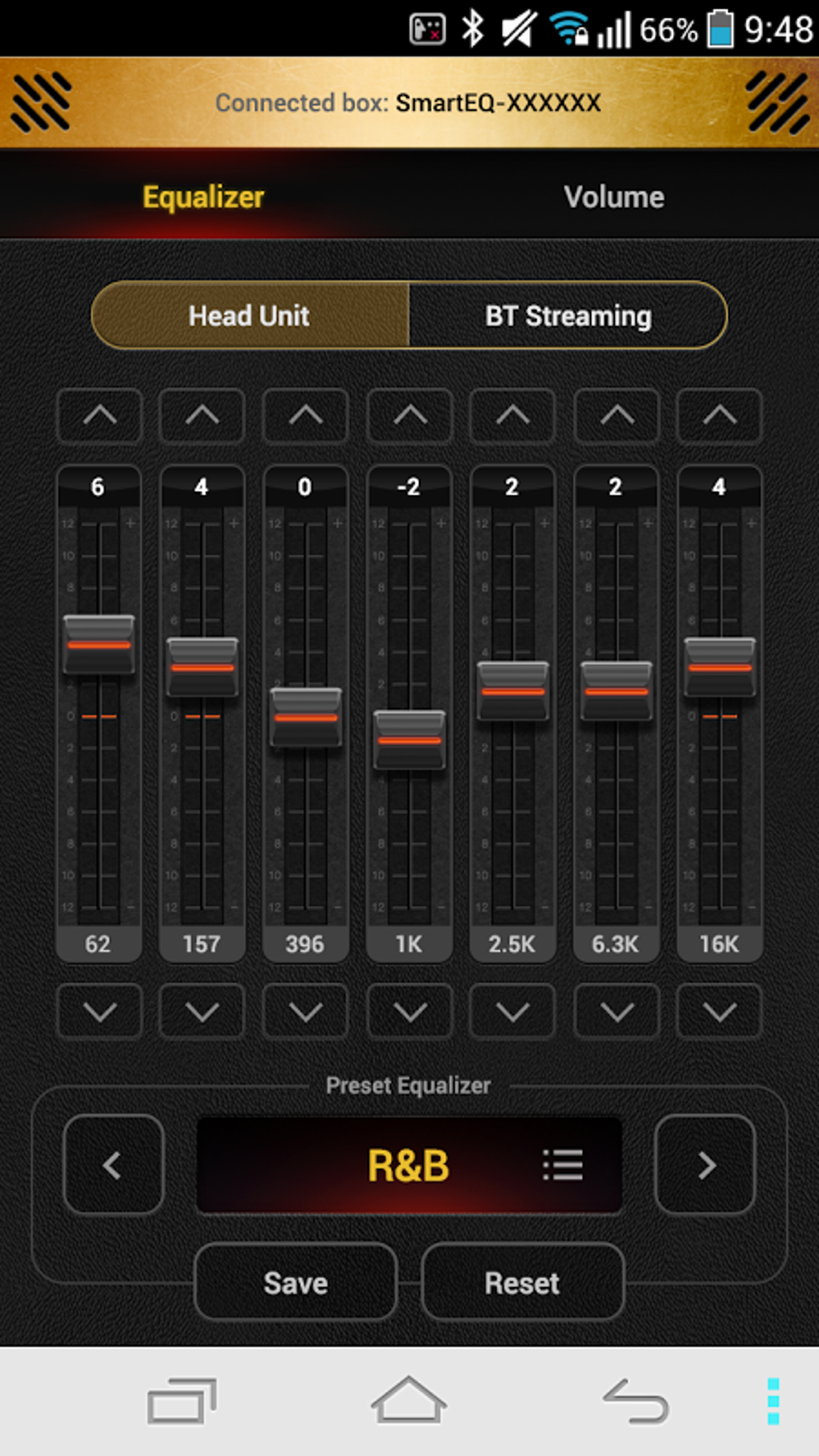Open the preset list icon beside R&B
The image size is (819, 1456).
[563, 1165]
